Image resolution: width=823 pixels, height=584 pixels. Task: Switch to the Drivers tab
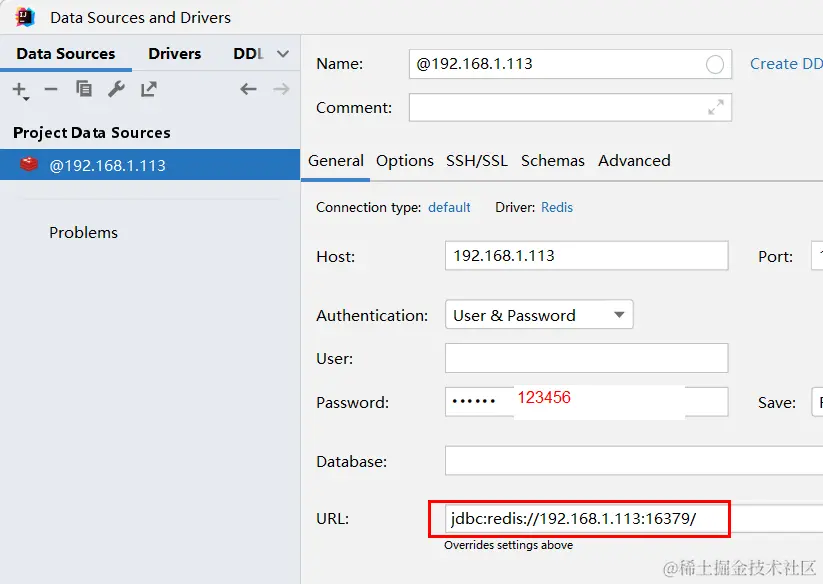[x=174, y=54]
